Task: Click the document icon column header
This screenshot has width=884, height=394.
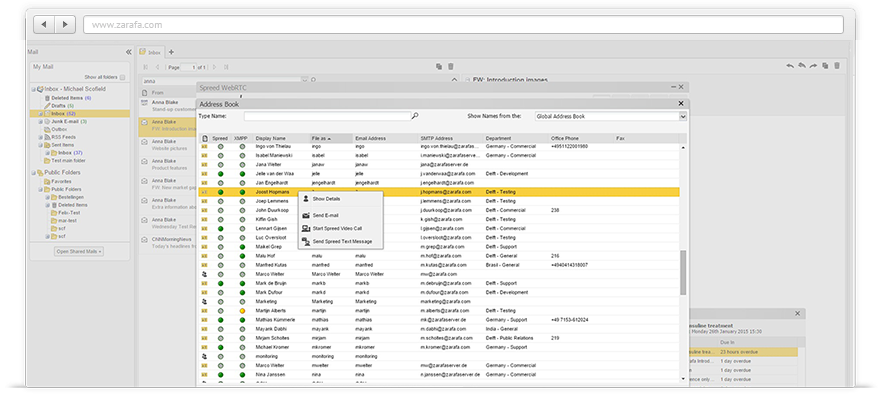Action: click(205, 138)
